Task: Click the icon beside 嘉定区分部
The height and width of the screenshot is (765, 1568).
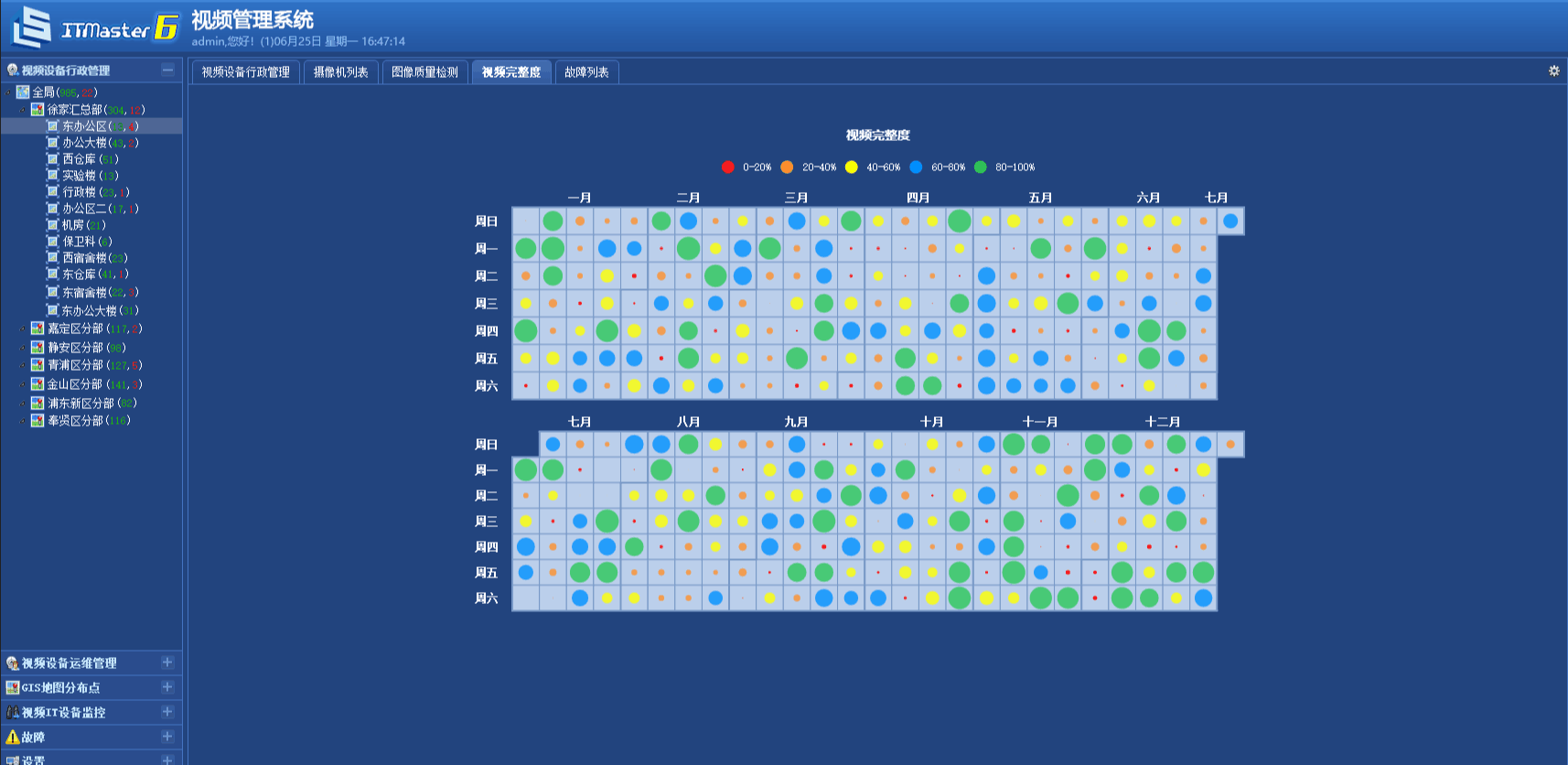Action: (x=38, y=329)
